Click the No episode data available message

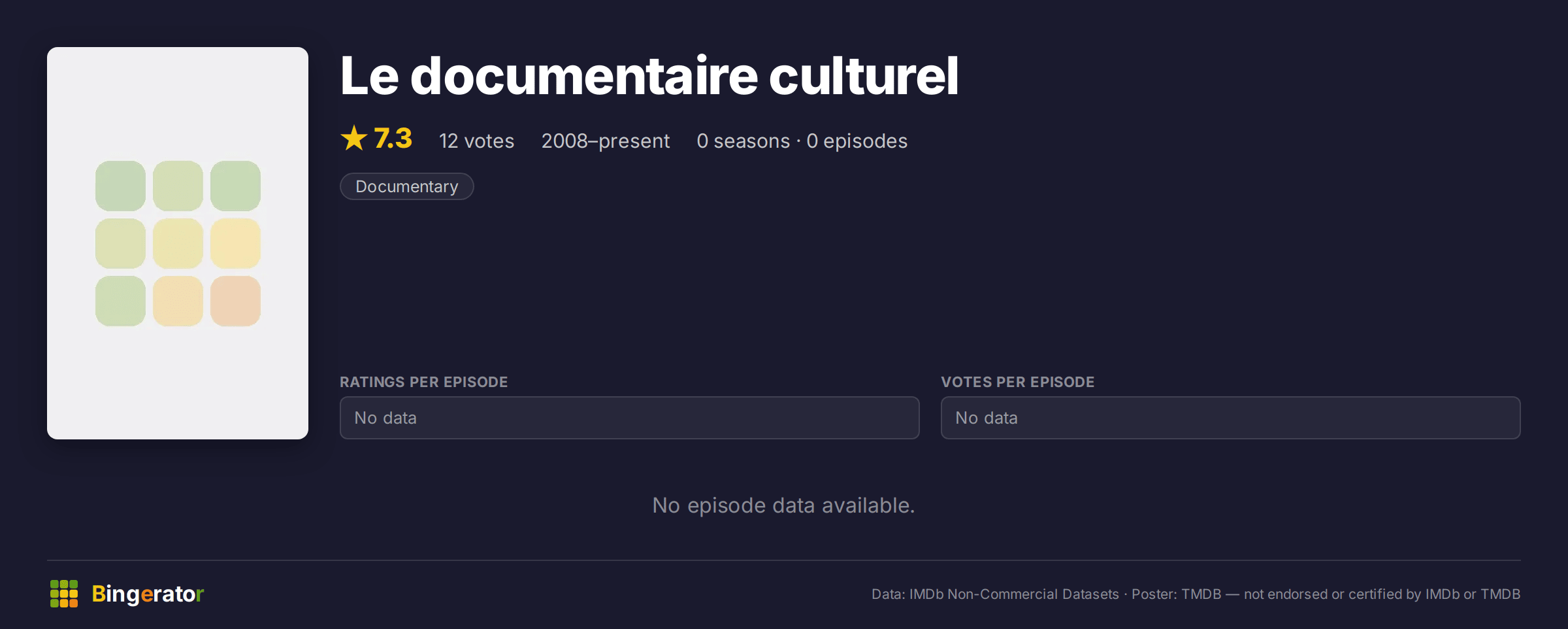point(784,505)
